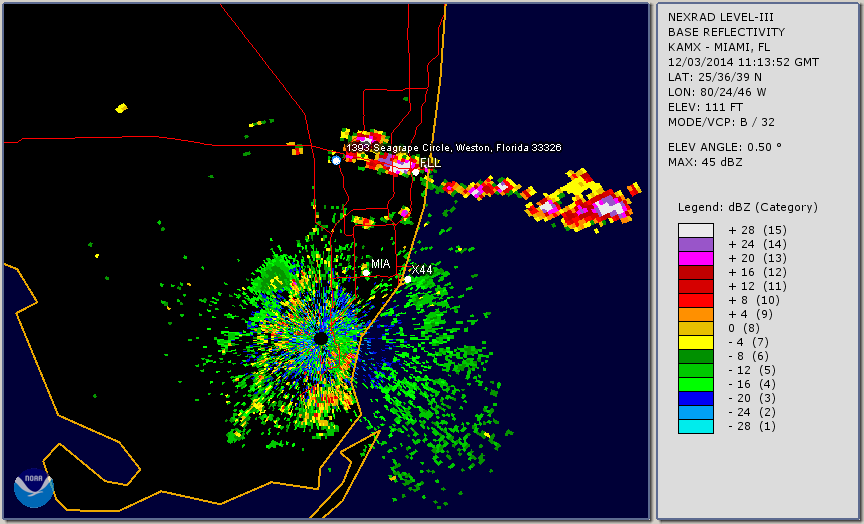Select the +4 (9) orange legend swatch
864x524 pixels.
click(696, 315)
